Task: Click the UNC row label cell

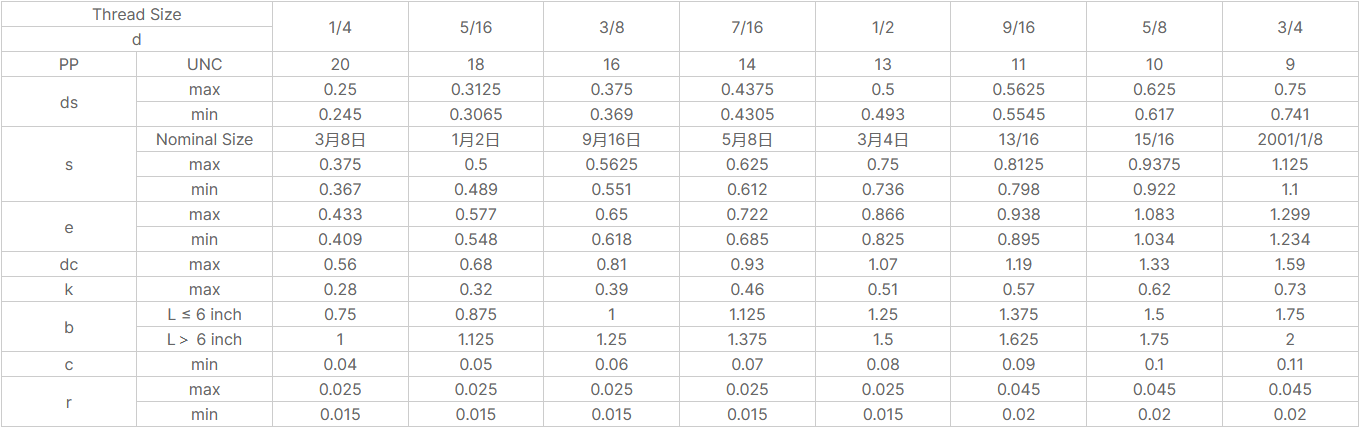Action: pyautogui.click(x=204, y=64)
